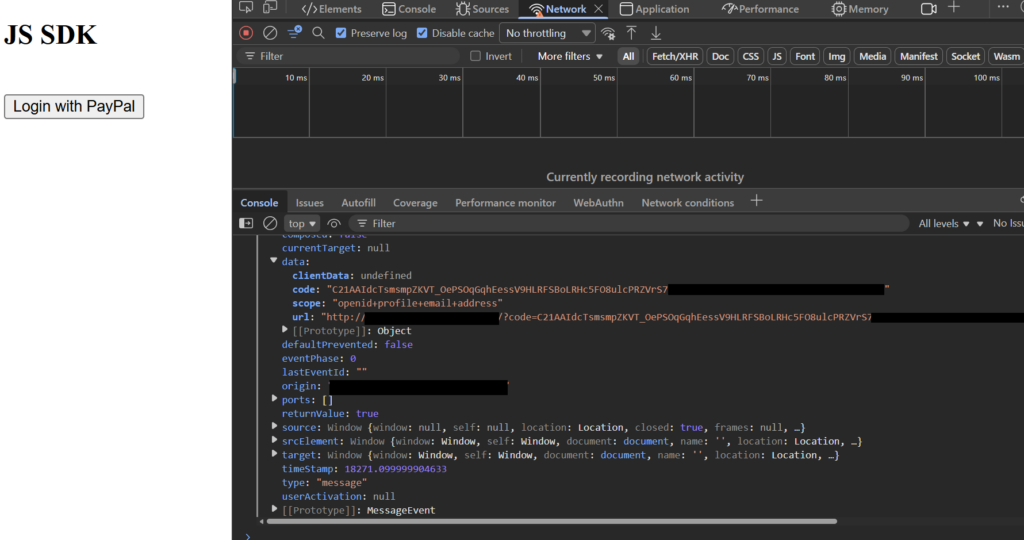The height and width of the screenshot is (540, 1024).
Task: Filter requests by Fetch/XHR type
Action: 675,56
